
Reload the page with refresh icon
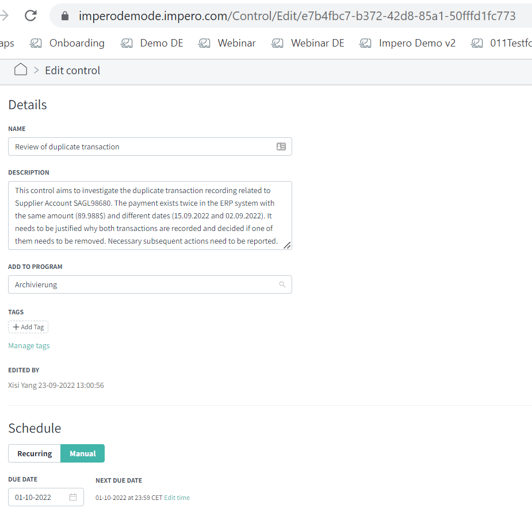(31, 16)
